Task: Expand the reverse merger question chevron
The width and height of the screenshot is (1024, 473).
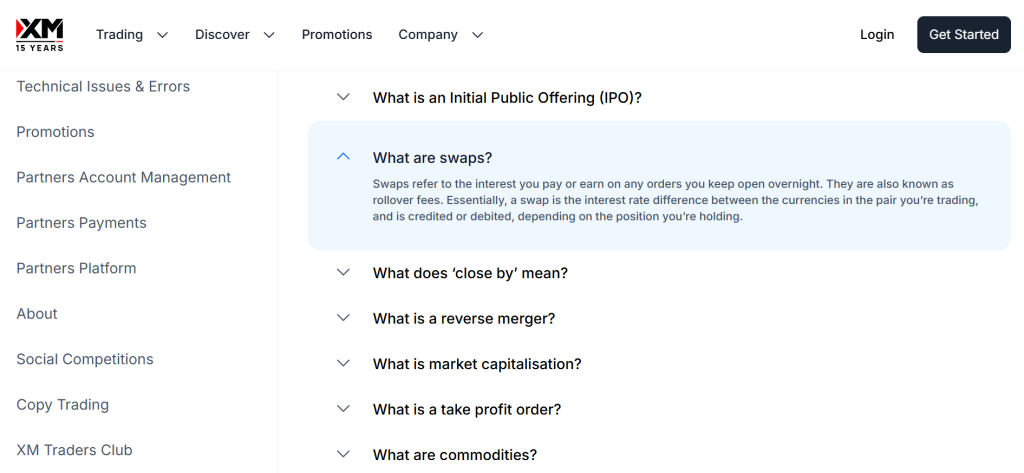Action: click(x=344, y=318)
